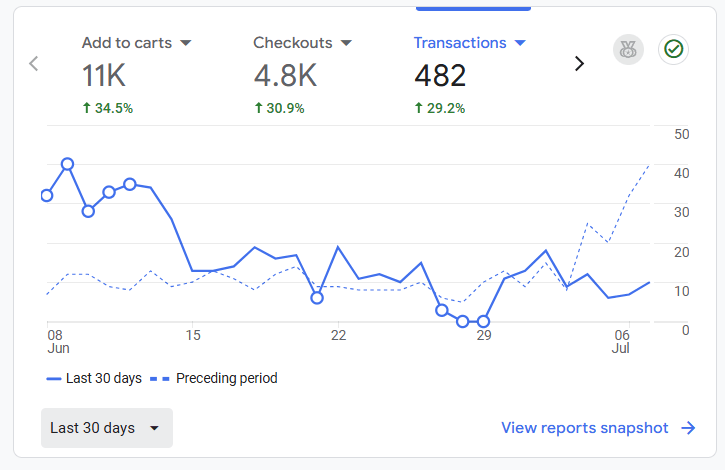This screenshot has width=725, height=470.
Task: Open the Last 30 days date range selector
Action: pyautogui.click(x=106, y=428)
